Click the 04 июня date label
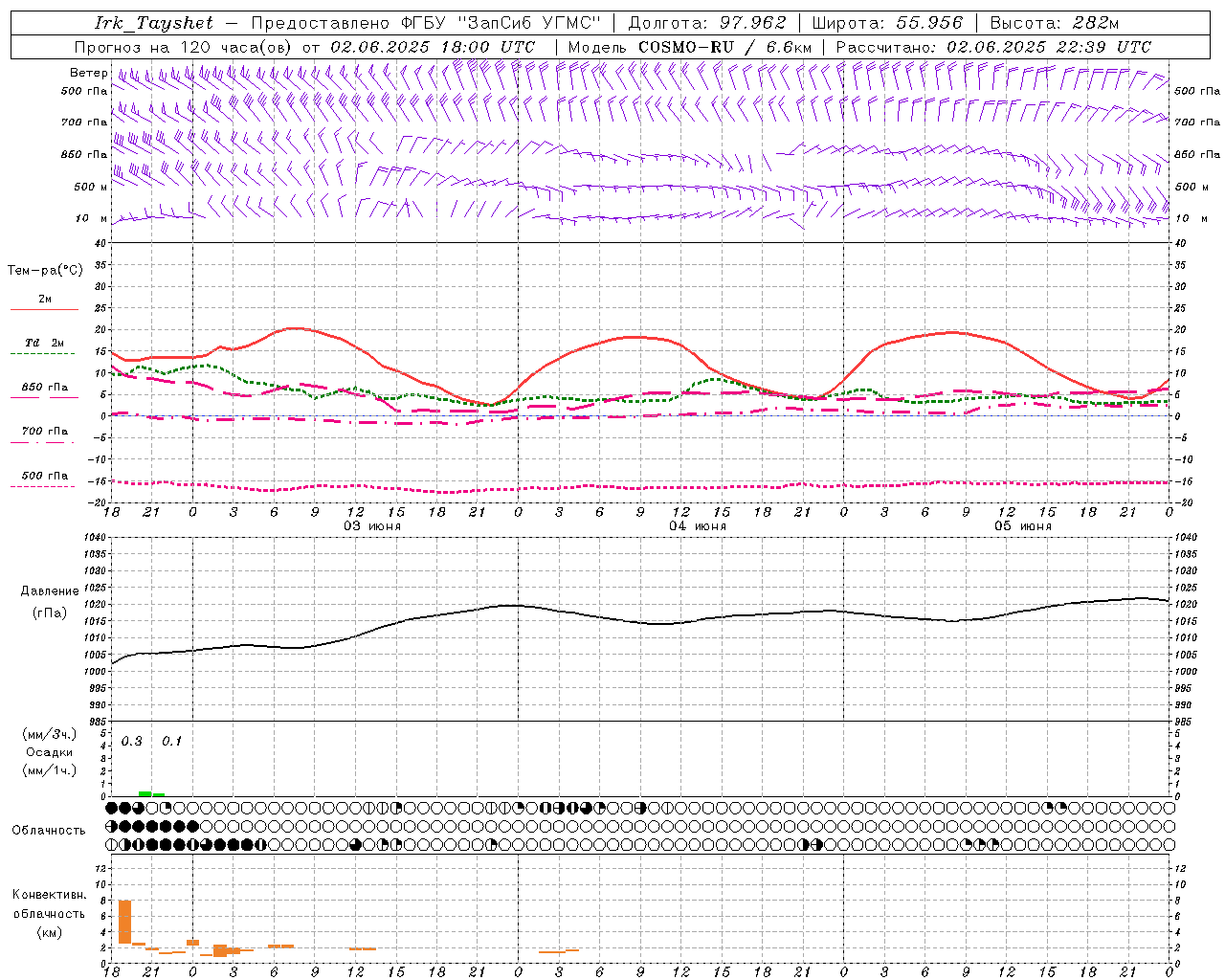This screenshot has height=980, width=1225. tap(698, 526)
